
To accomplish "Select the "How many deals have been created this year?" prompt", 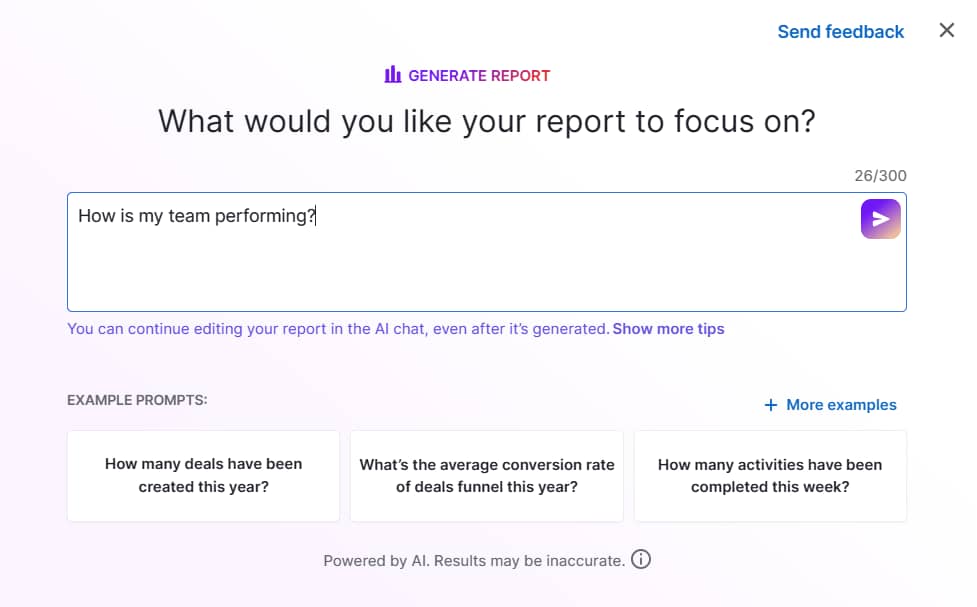I will click(x=203, y=475).
